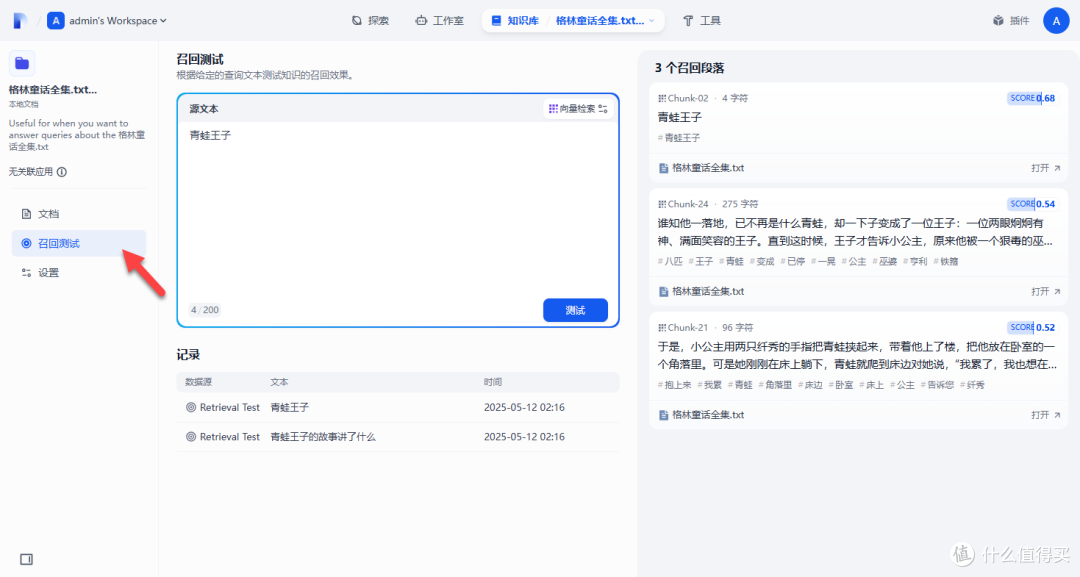1080x577 pixels.
Task: Click the document icon in Chunk-24 card footer
Action: click(x=663, y=291)
